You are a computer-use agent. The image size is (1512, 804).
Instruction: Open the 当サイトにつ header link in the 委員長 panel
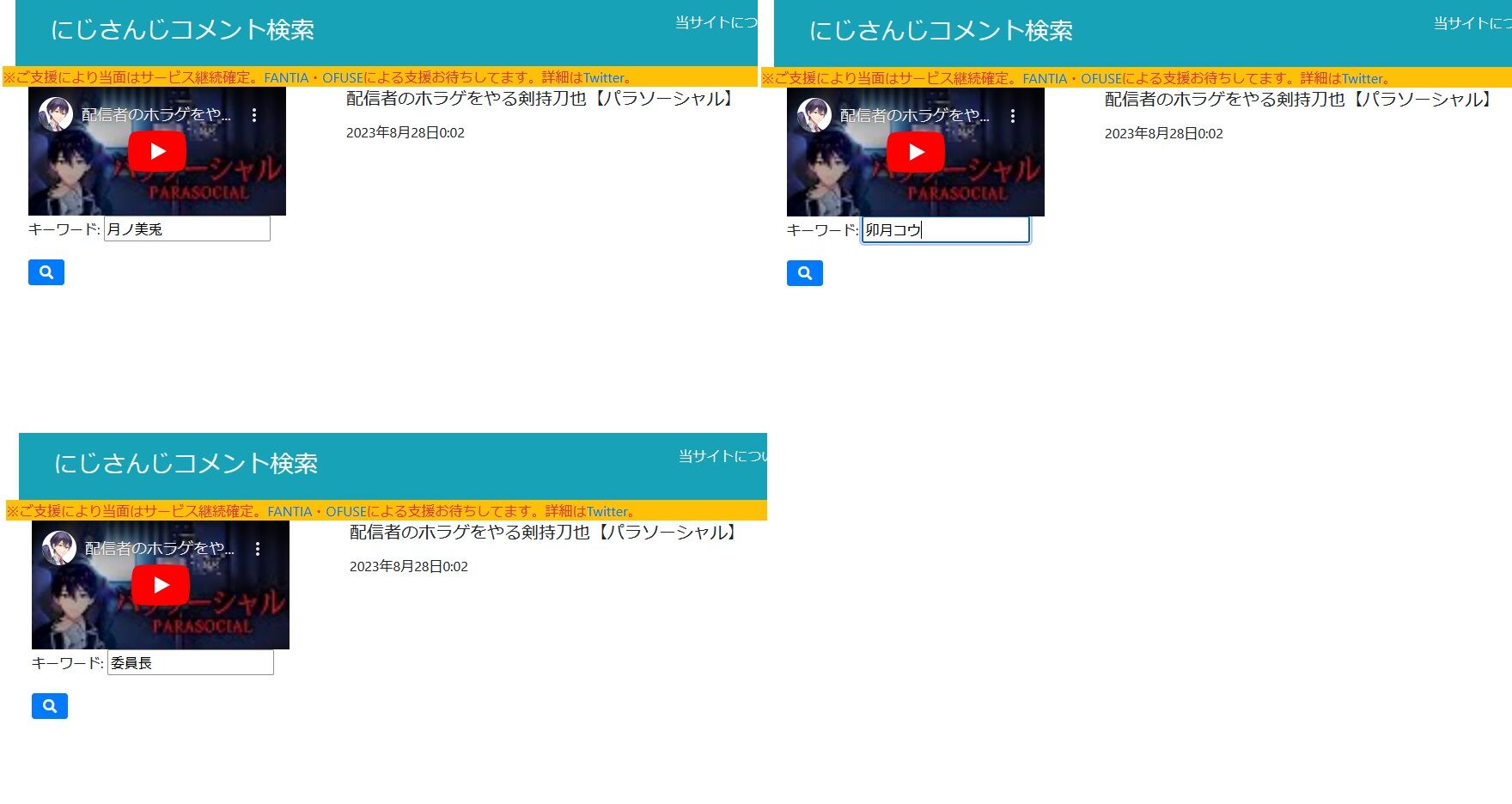722,457
